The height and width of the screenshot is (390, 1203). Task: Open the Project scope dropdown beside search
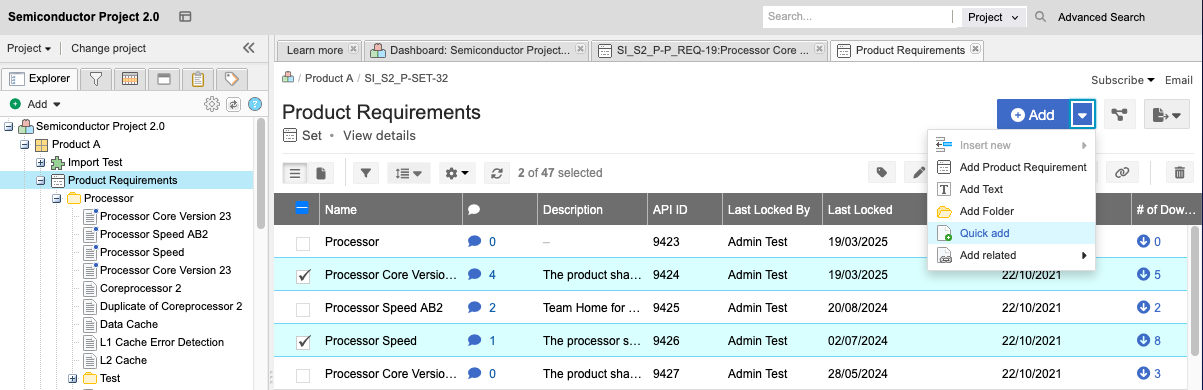click(994, 17)
